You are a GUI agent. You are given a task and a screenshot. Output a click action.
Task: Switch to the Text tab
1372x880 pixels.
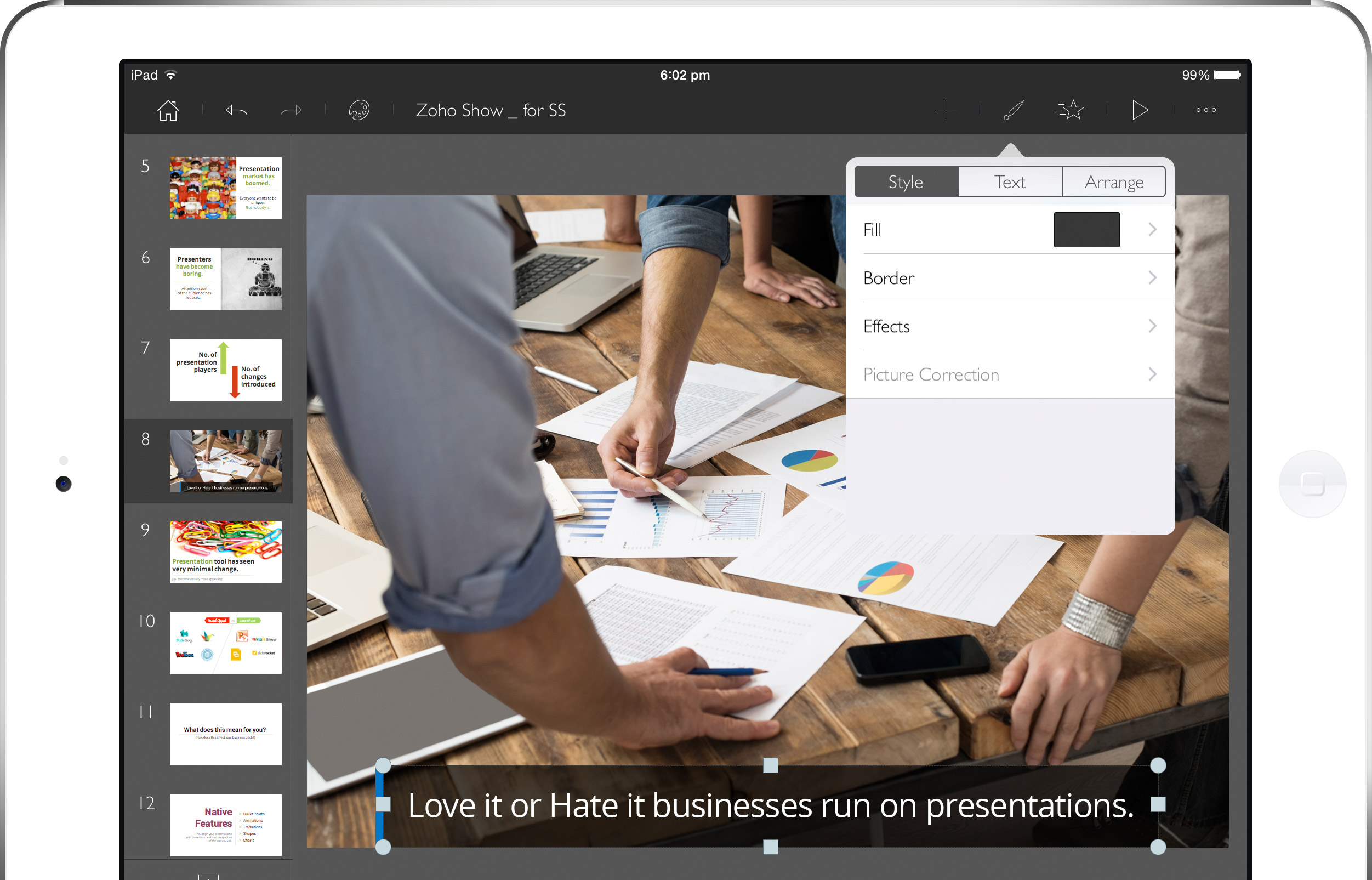click(x=1009, y=181)
